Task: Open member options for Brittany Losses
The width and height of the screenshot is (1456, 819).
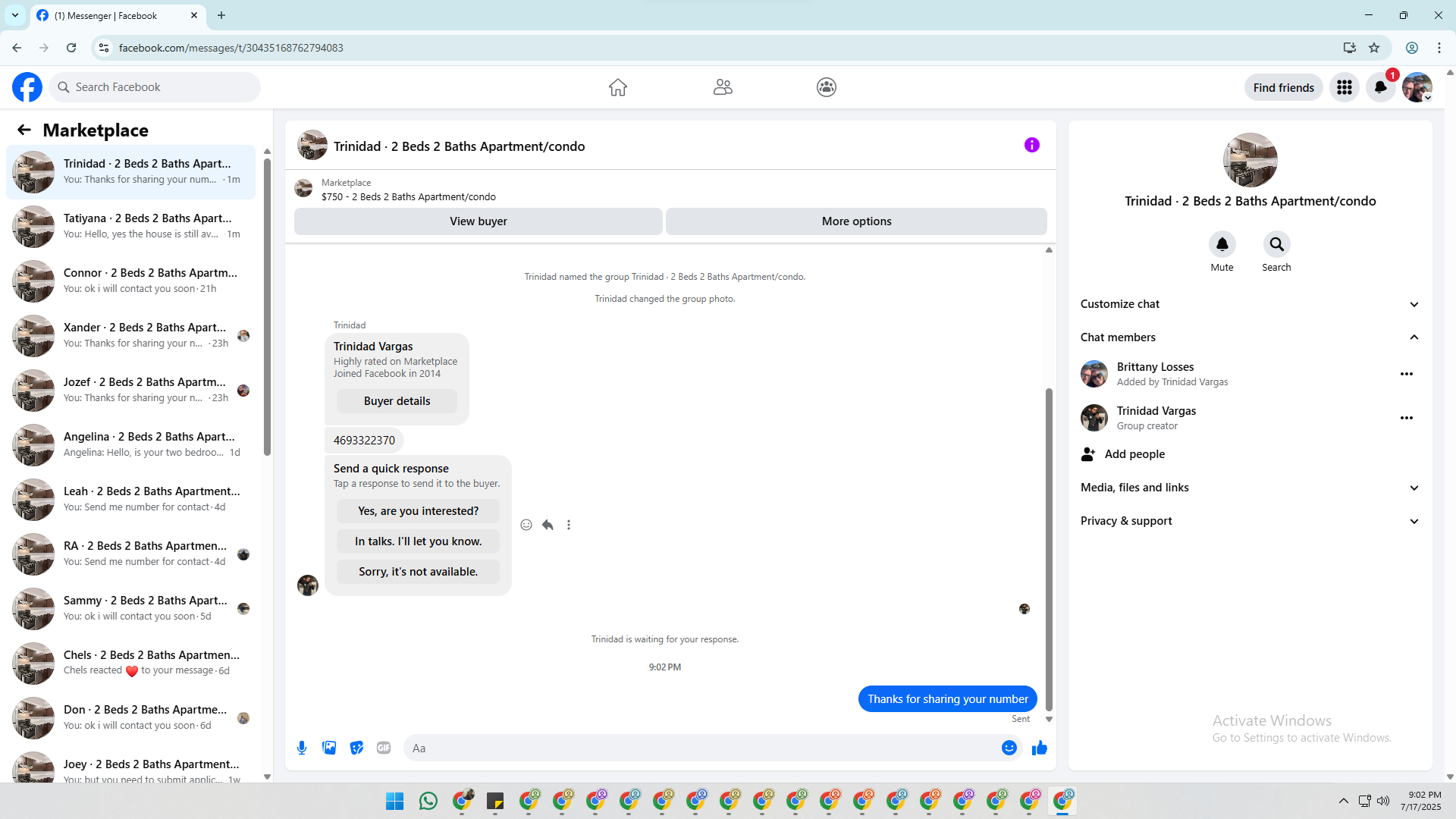Action: [1407, 374]
